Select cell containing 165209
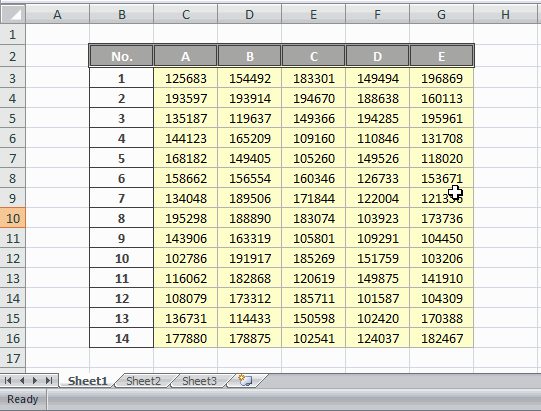Viewport: 541px width, 411px height. click(249, 138)
